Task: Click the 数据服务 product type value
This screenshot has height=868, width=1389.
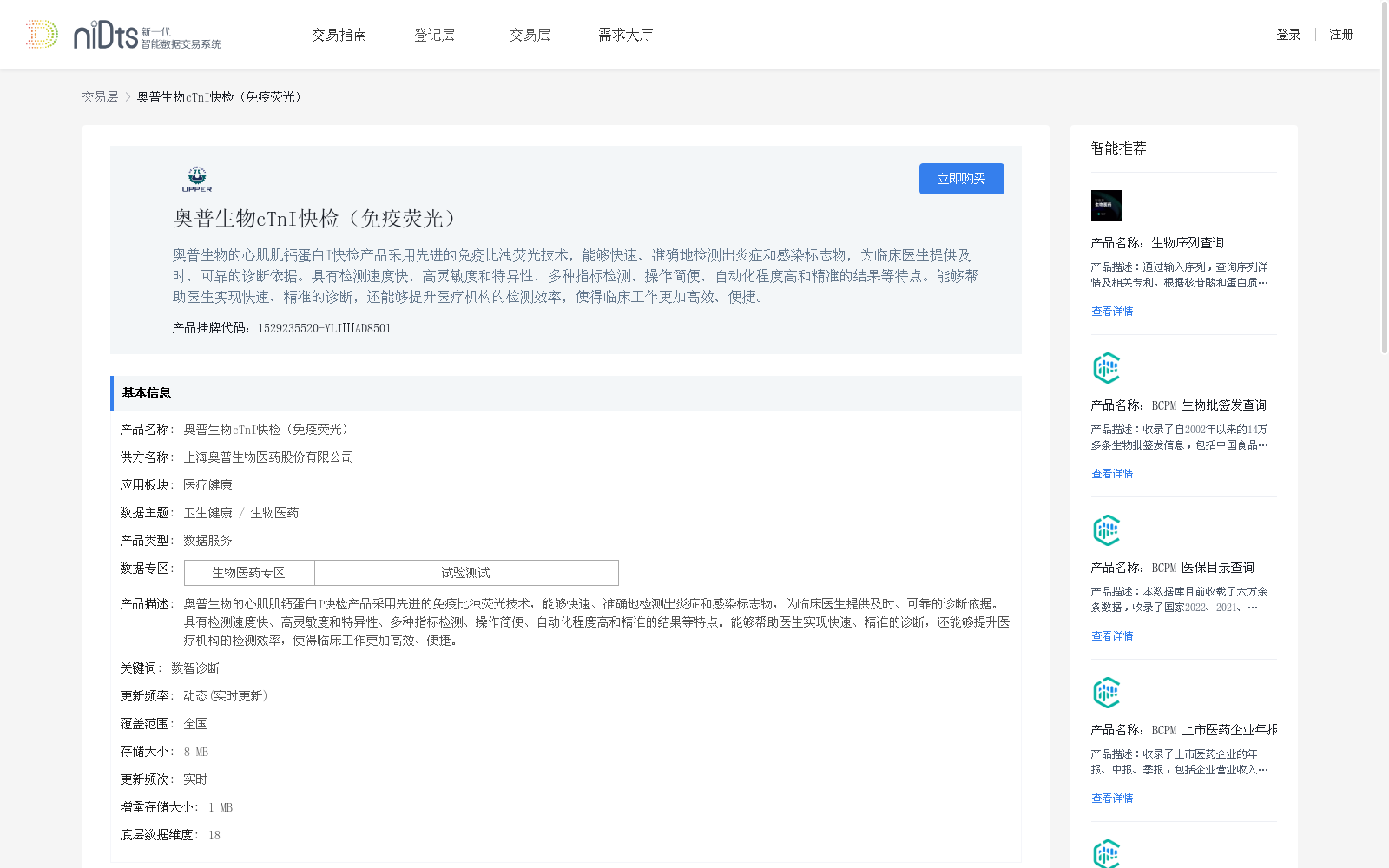Action: coord(207,541)
